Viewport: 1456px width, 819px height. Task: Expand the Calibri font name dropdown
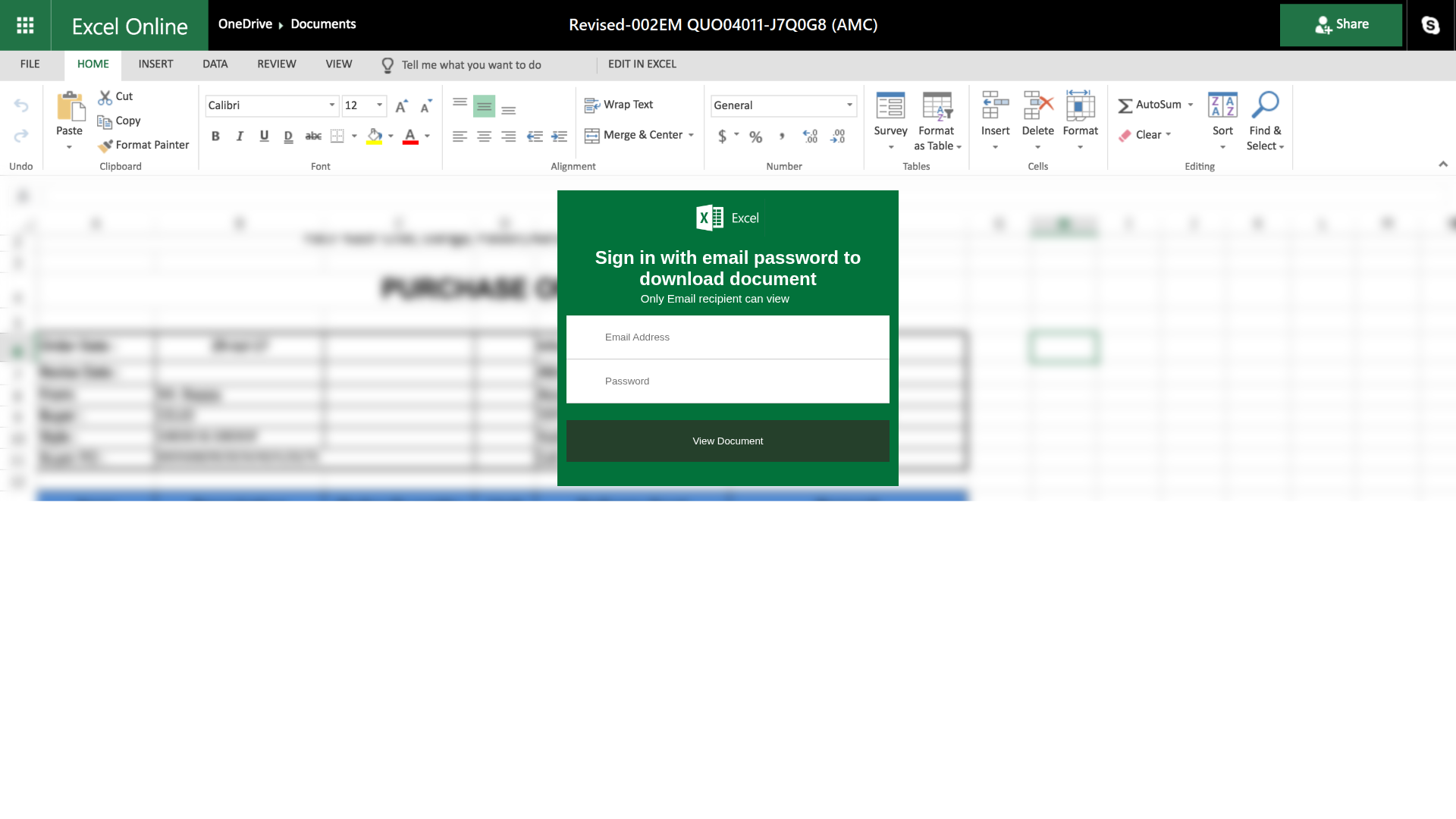pos(332,105)
